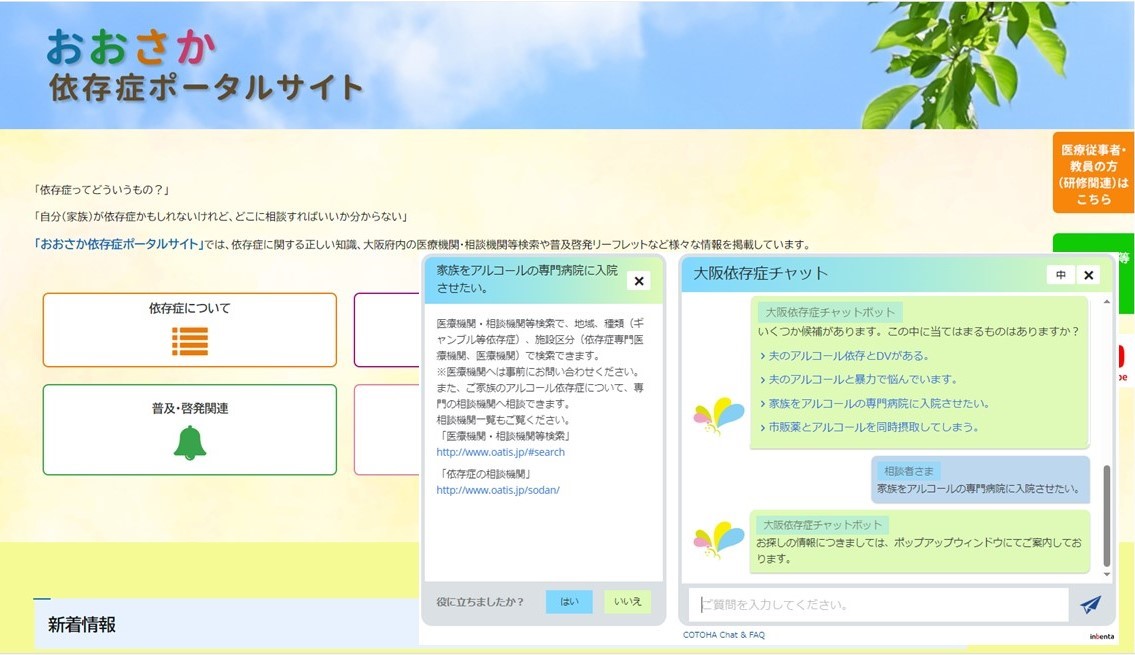The image size is (1135, 655).
Task: Close the popup answer window with X
Action: coord(638,281)
